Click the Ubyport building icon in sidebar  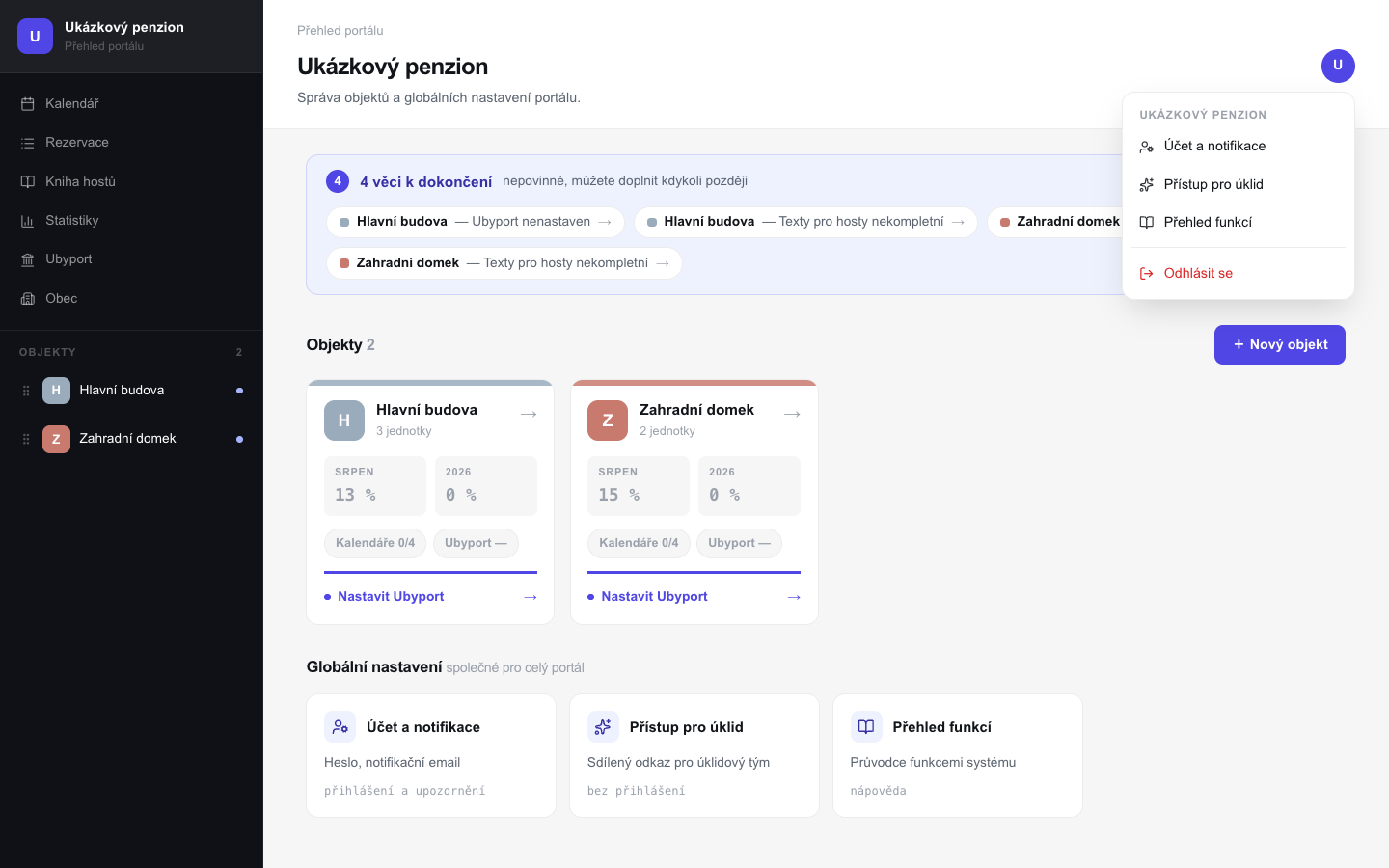[x=28, y=259]
